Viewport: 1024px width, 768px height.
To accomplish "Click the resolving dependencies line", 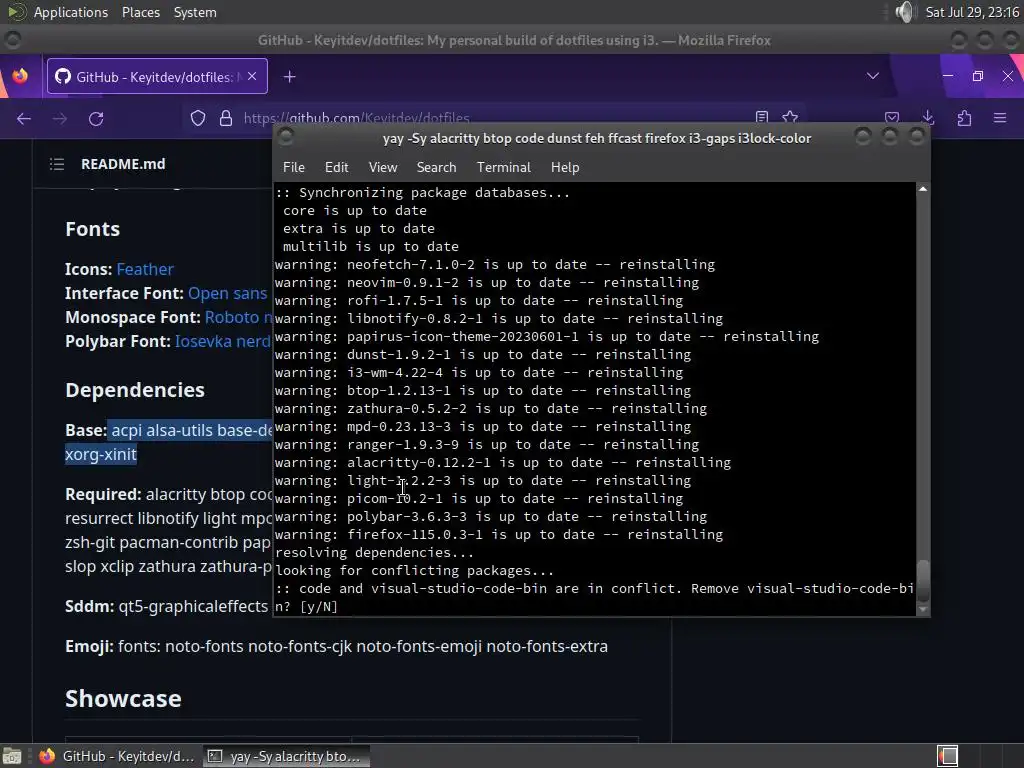I will [374, 552].
